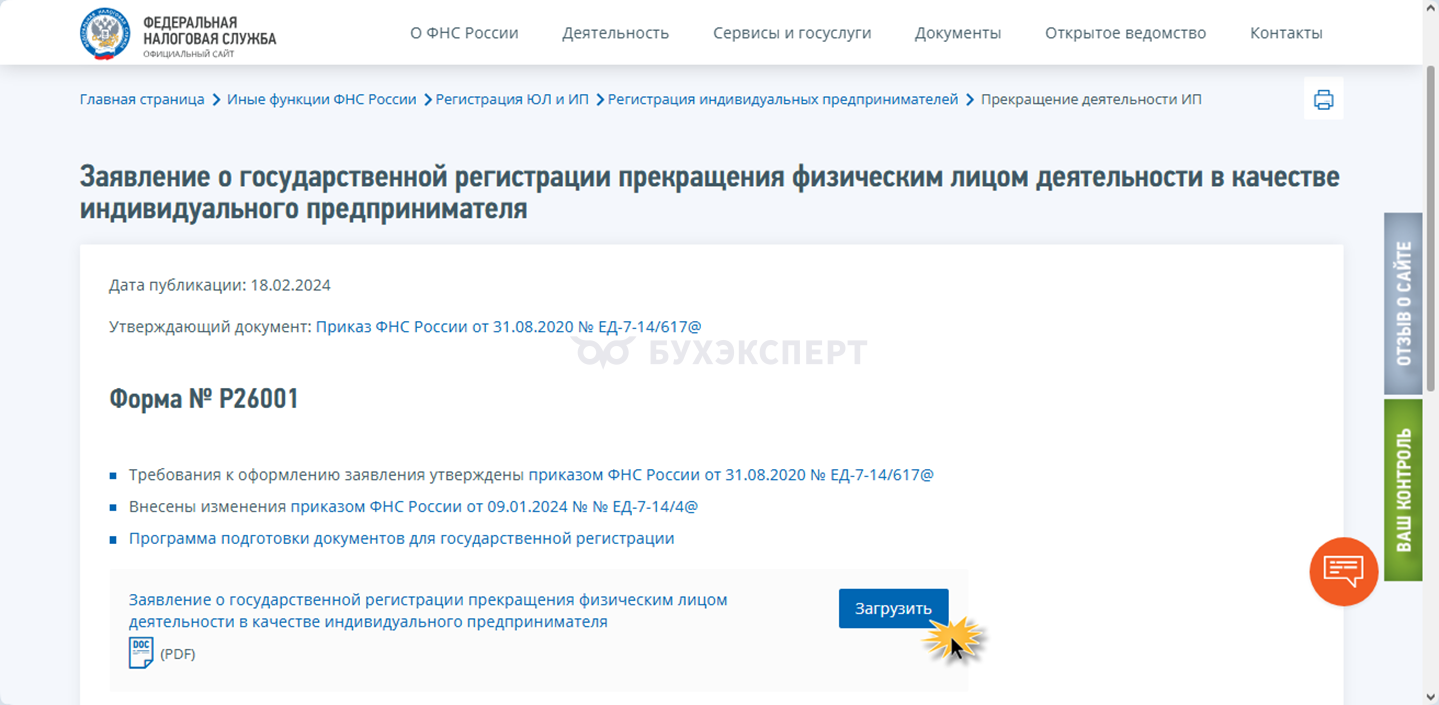The image size is (1439, 705).
Task: Open the blue 'Заявление о государственной регистрации прекращения' download link
Action: [x=428, y=610]
